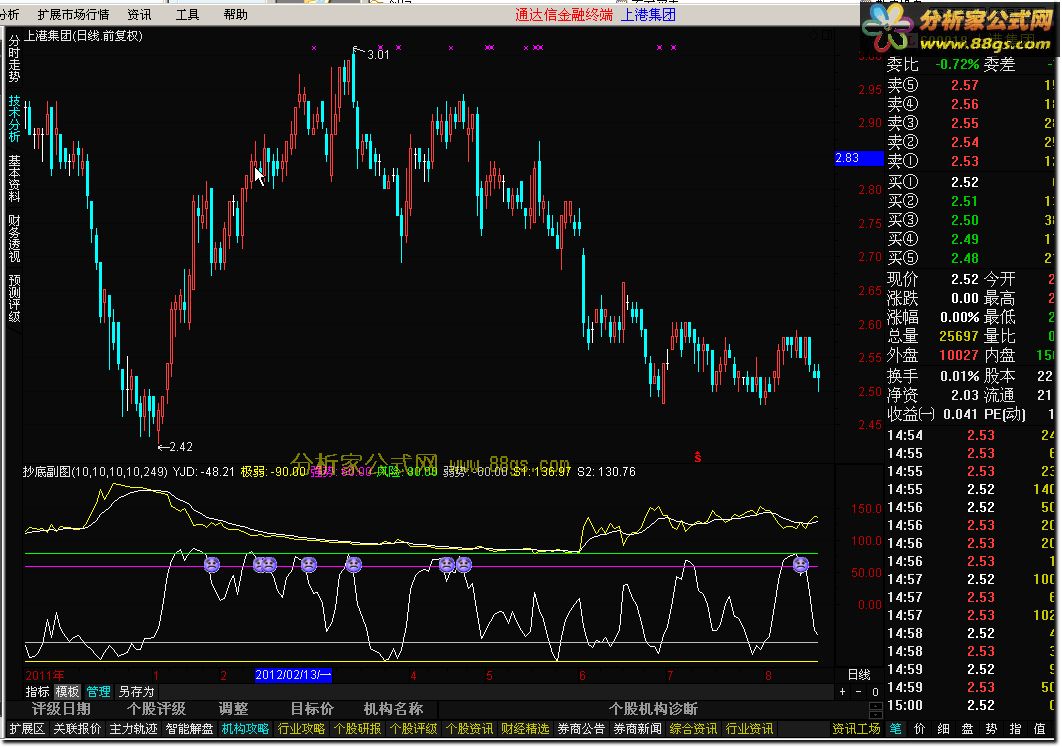Click the 卖⑤ 2.57 order row
Image resolution: width=1062 pixels, height=747 pixels.
pos(971,85)
